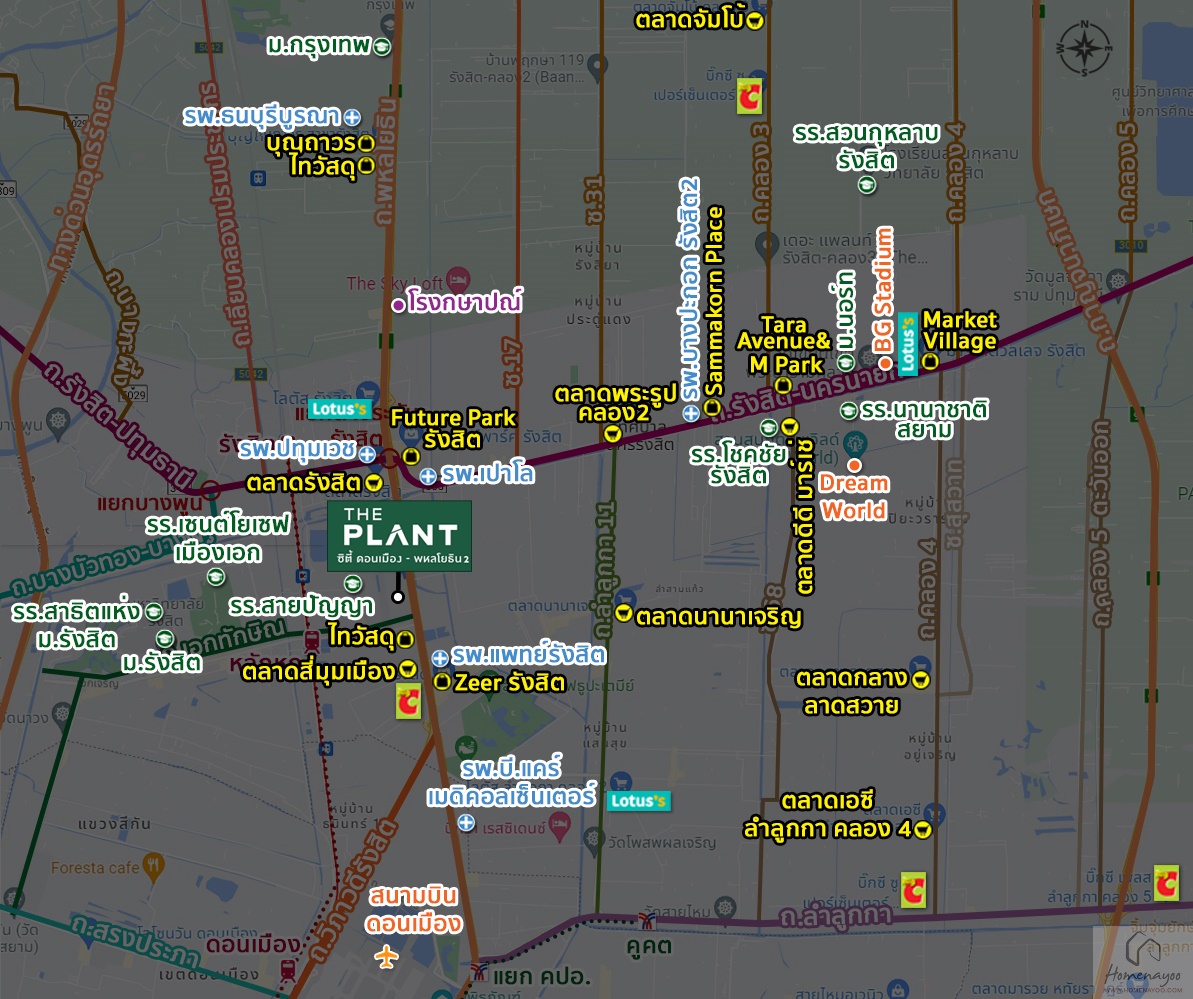Click the Dream World label

tap(854, 496)
